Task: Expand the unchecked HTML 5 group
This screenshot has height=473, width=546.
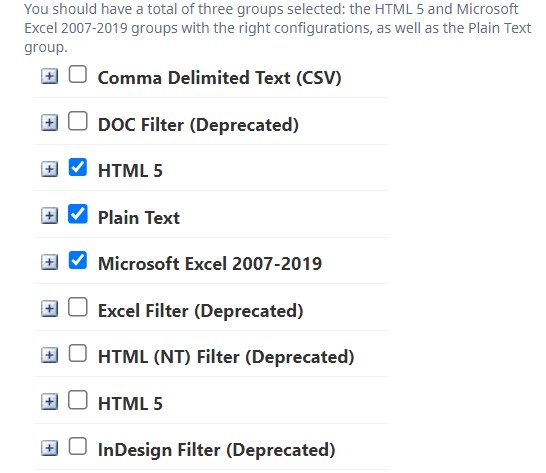Action: [49, 402]
